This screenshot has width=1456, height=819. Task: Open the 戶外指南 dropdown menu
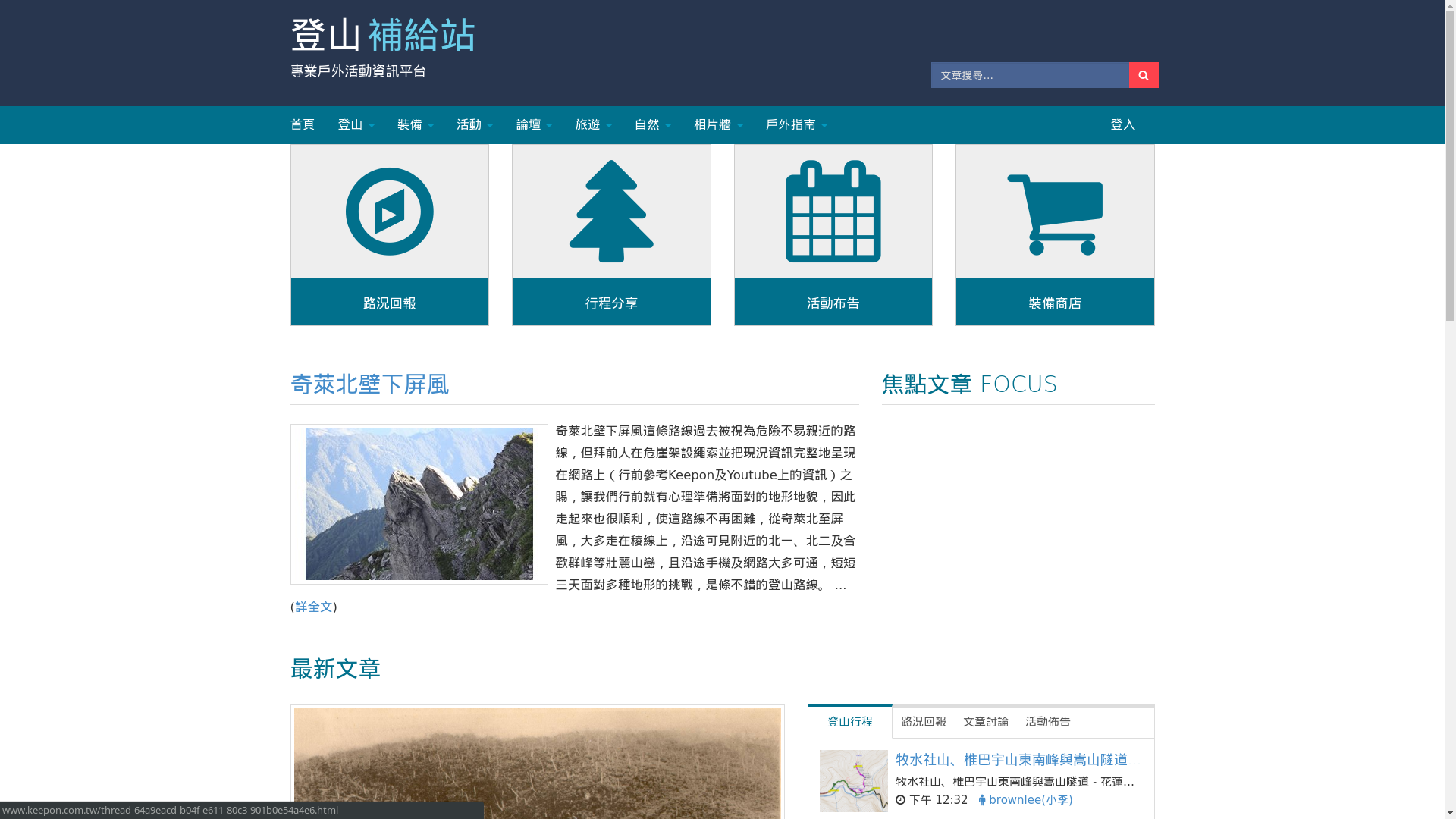795,124
